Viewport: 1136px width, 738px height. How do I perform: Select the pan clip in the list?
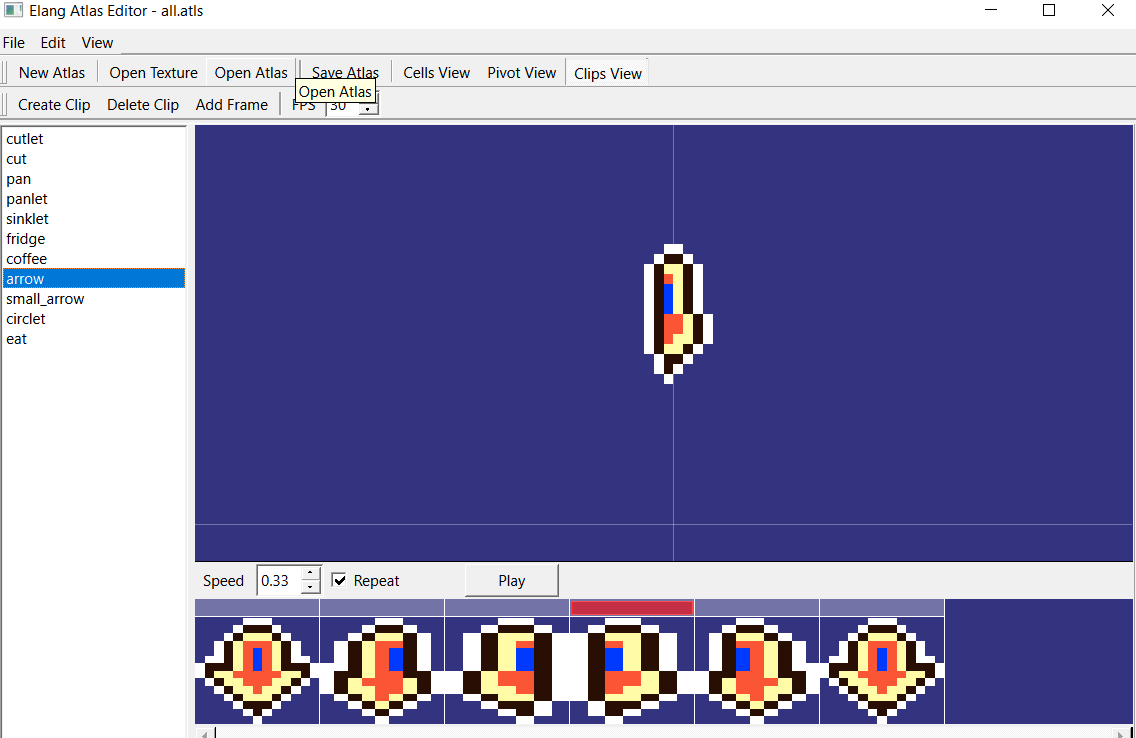[x=94, y=179]
